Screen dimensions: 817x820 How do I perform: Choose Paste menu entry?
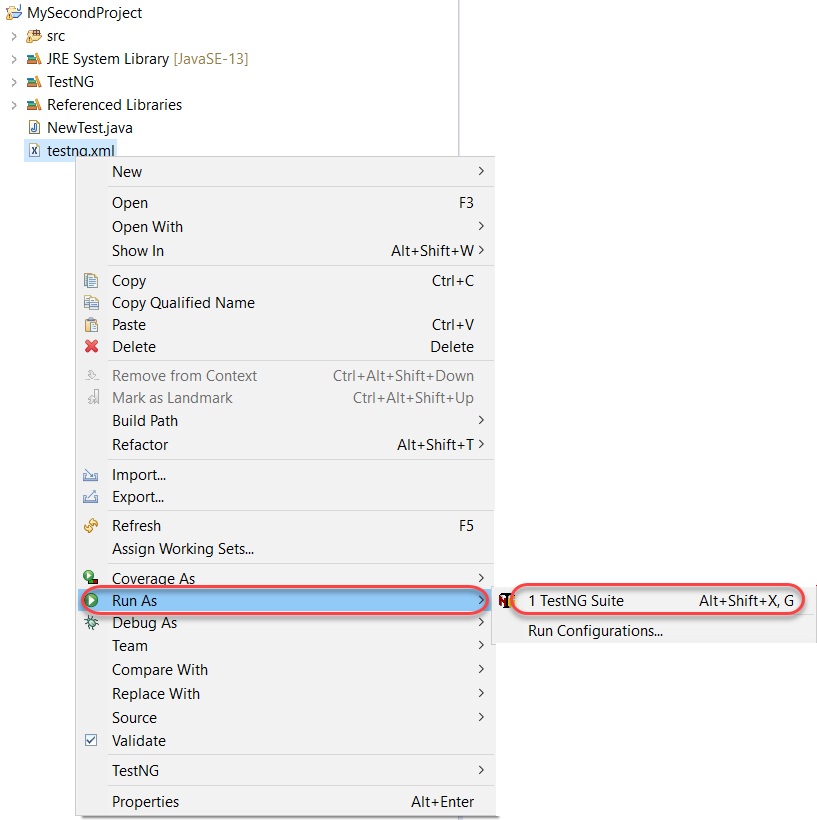point(286,325)
